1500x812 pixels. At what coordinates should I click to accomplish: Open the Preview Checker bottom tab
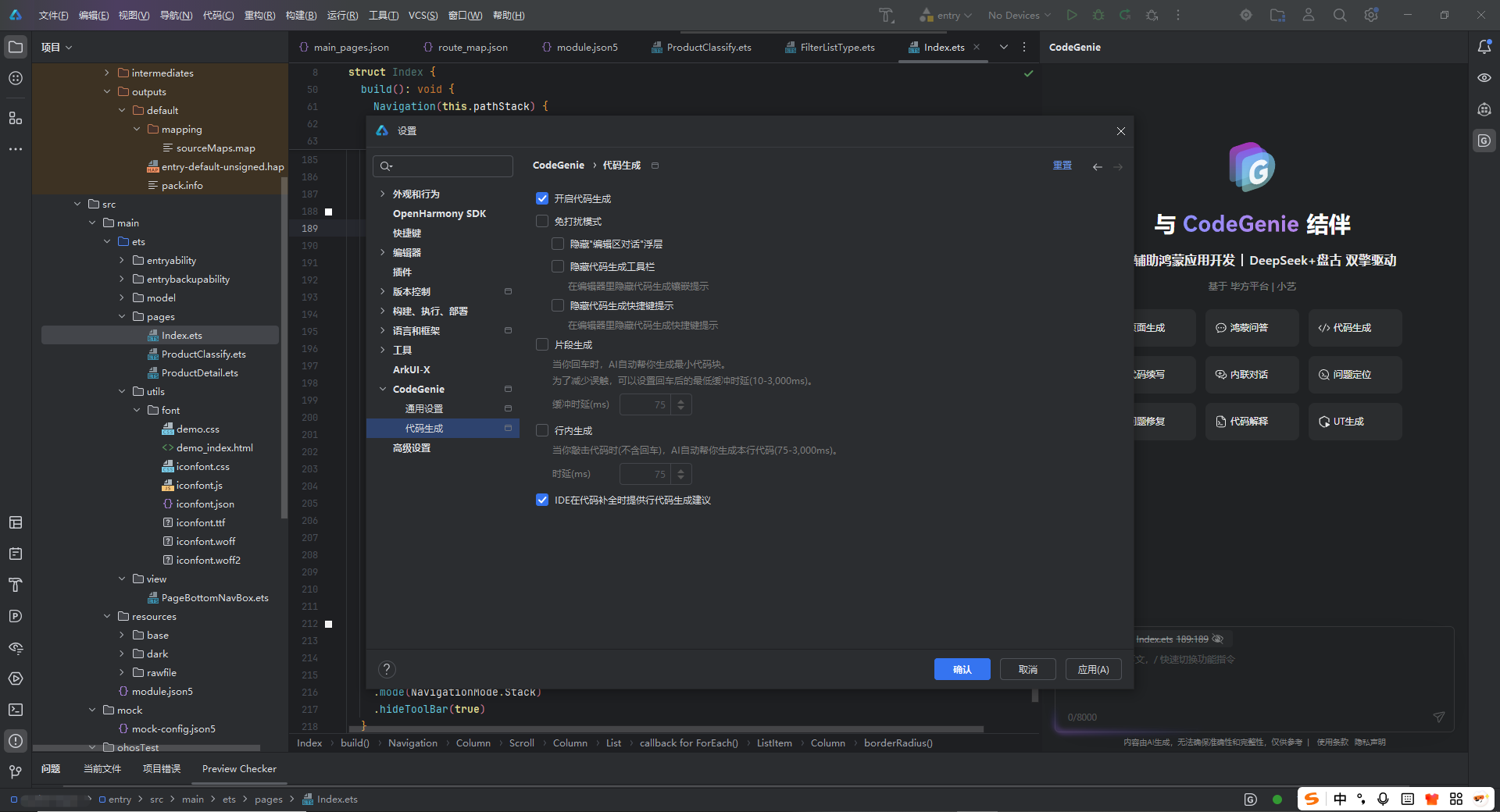pyautogui.click(x=239, y=768)
